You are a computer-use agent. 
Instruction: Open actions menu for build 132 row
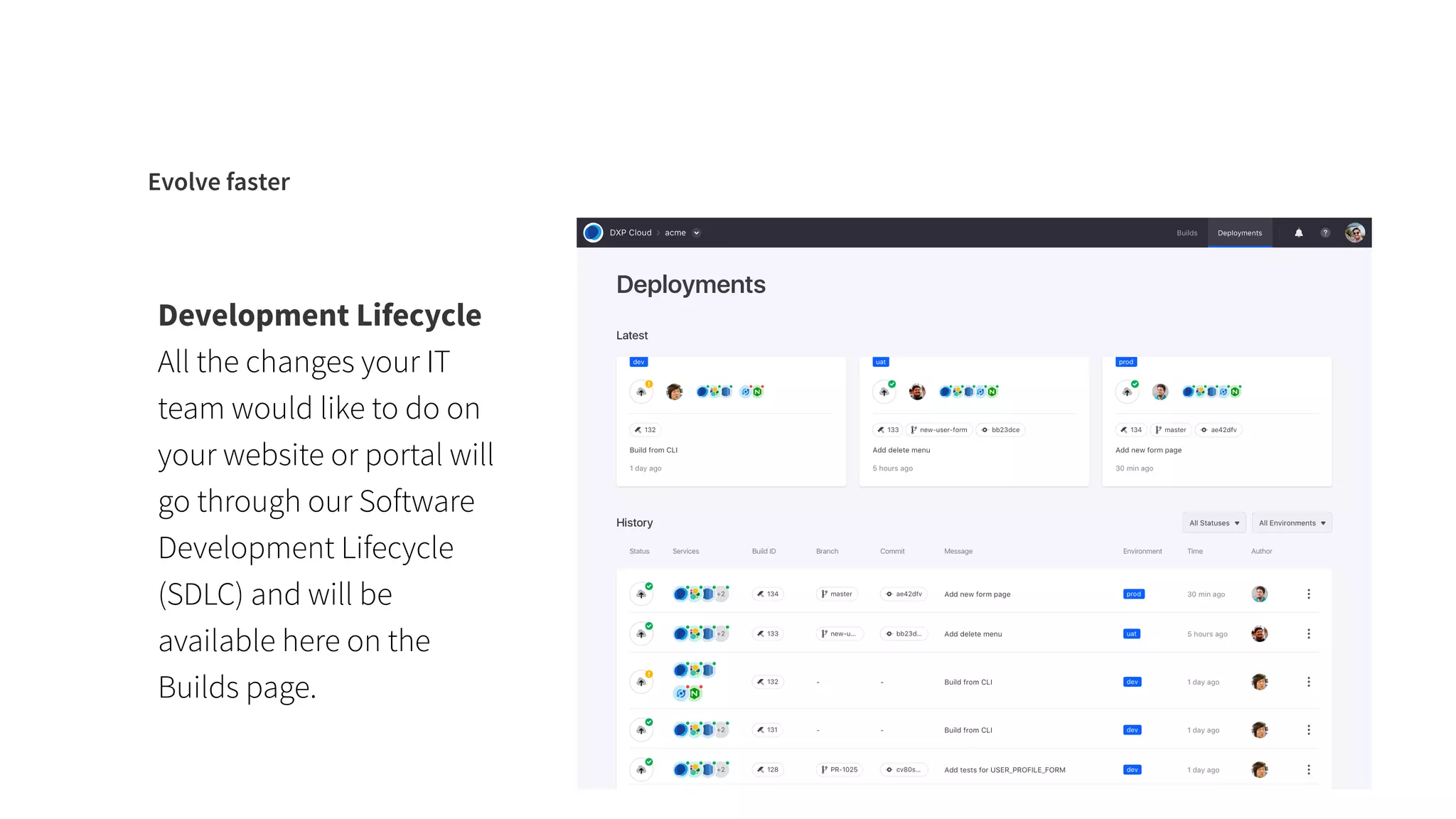1309,682
